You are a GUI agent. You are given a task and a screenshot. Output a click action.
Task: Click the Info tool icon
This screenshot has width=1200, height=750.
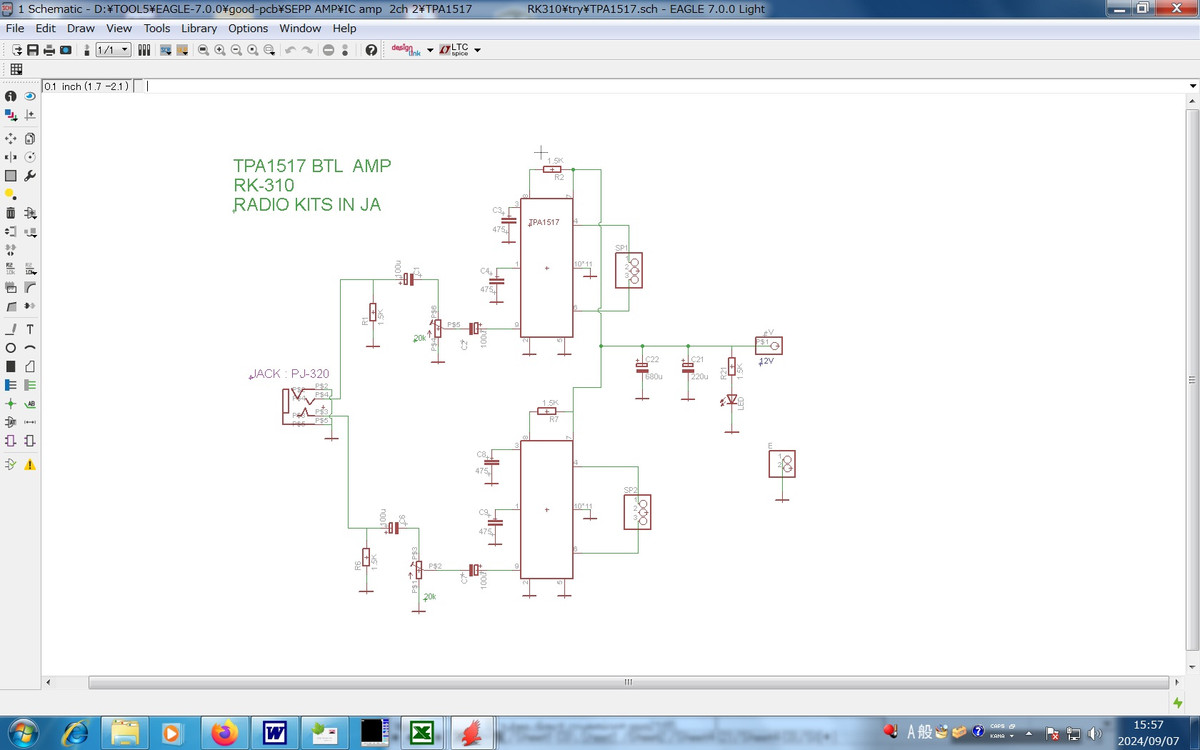coord(10,96)
